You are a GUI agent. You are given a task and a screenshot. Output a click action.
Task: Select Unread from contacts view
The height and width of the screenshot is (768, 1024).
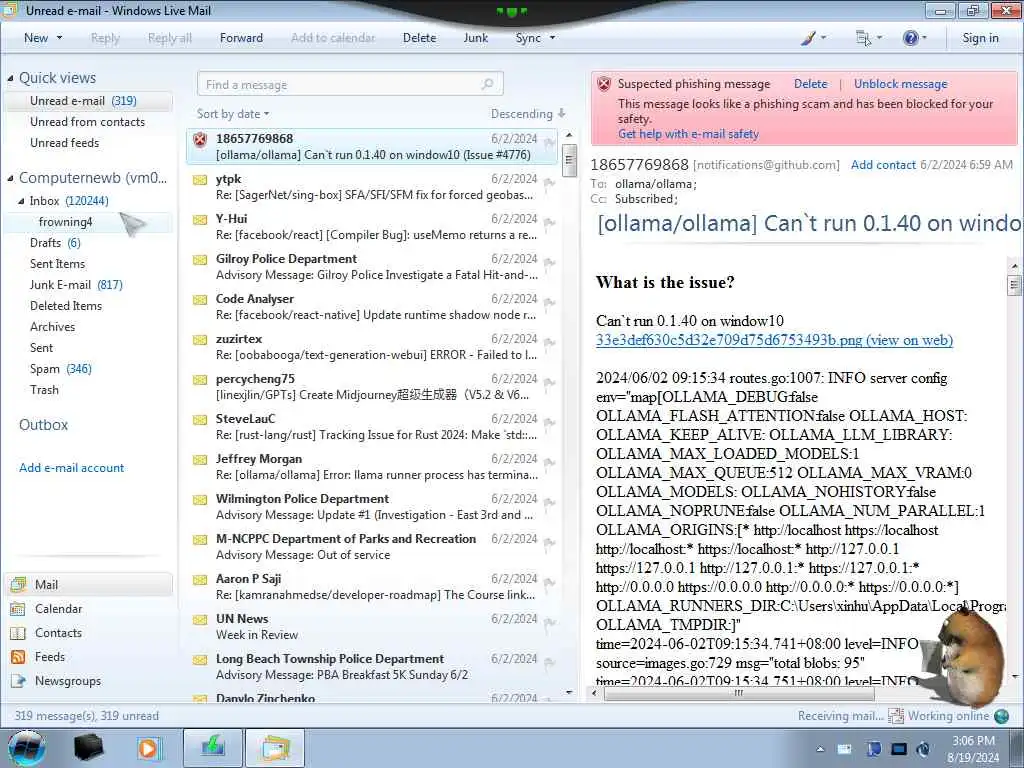[x=88, y=121]
